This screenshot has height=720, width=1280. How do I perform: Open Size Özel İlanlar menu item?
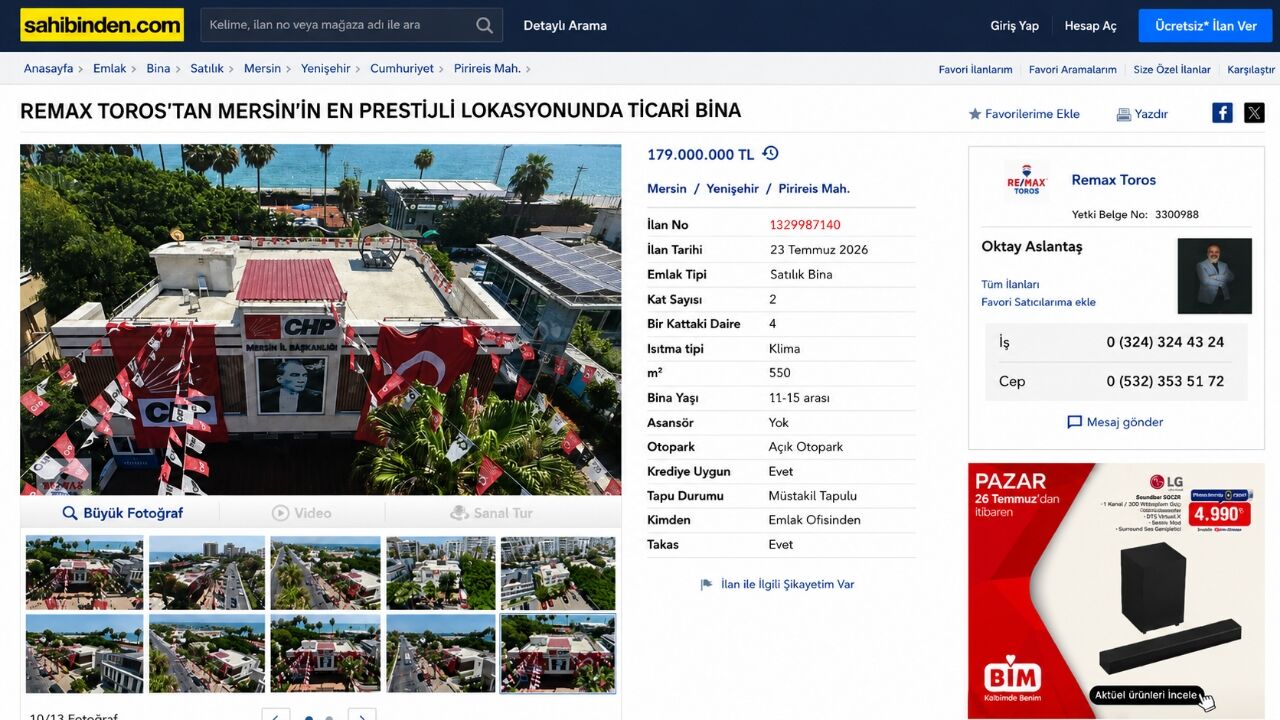pos(1172,70)
